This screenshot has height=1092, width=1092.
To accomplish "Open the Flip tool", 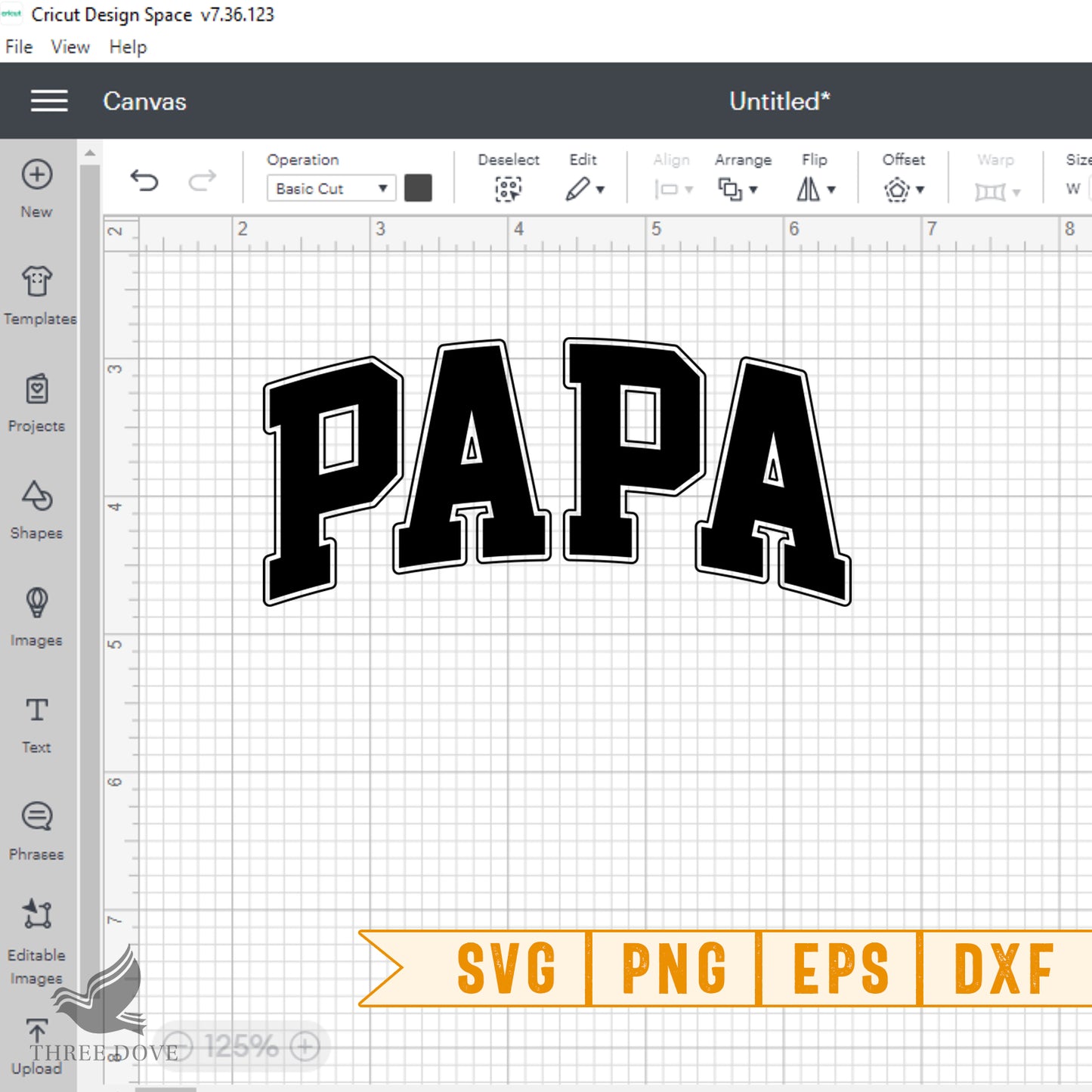I will pos(808,189).
